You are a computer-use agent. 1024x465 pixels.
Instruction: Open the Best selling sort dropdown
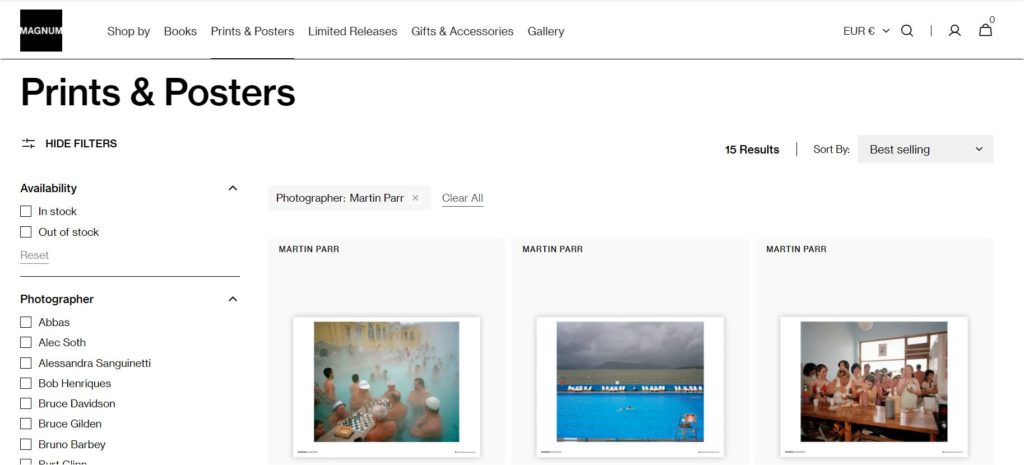[x=925, y=149]
